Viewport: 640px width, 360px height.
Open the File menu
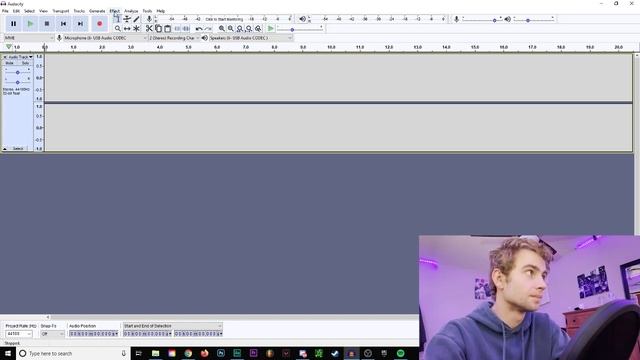coord(5,11)
